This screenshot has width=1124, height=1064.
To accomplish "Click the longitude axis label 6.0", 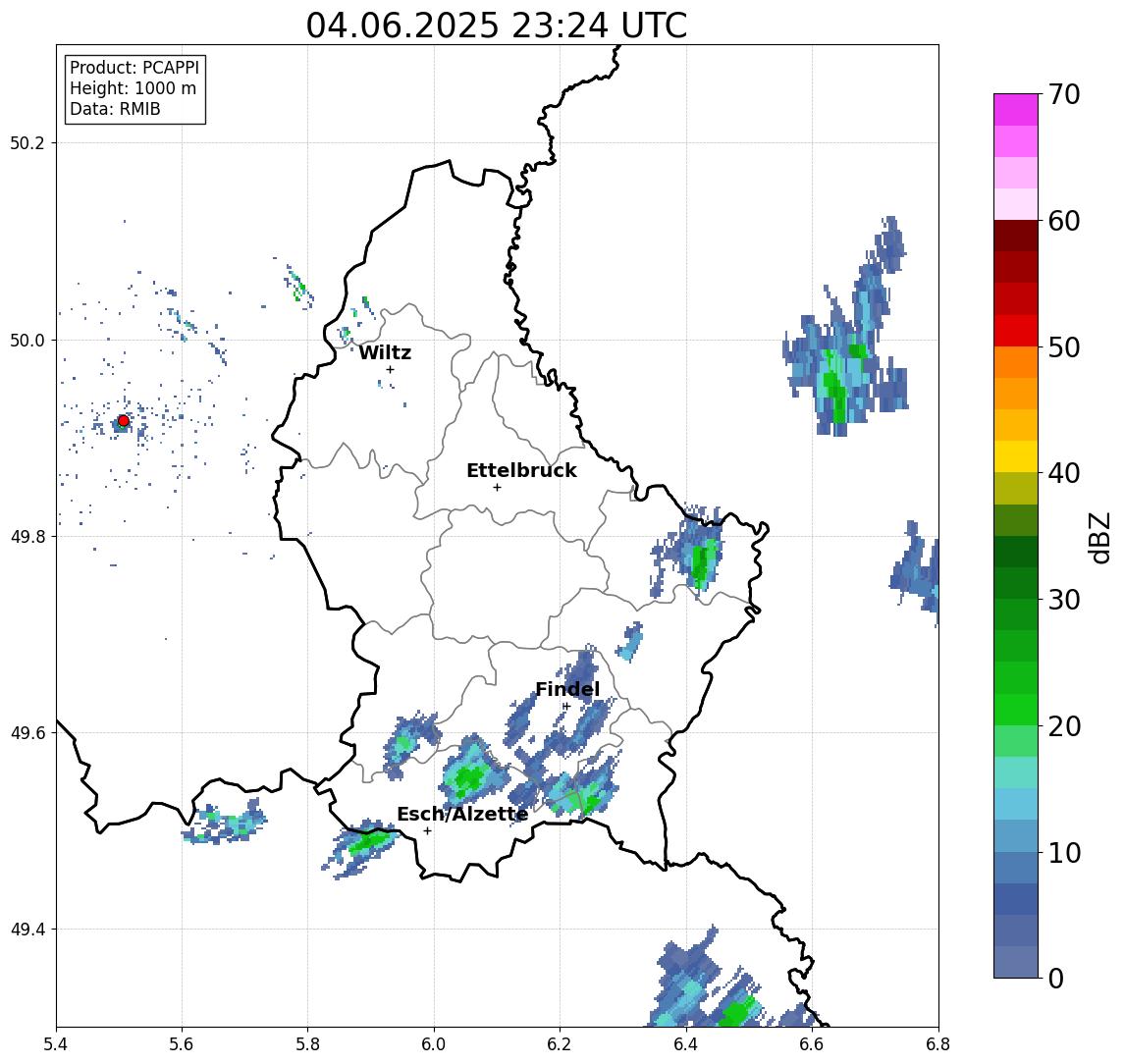I will pos(434,1044).
